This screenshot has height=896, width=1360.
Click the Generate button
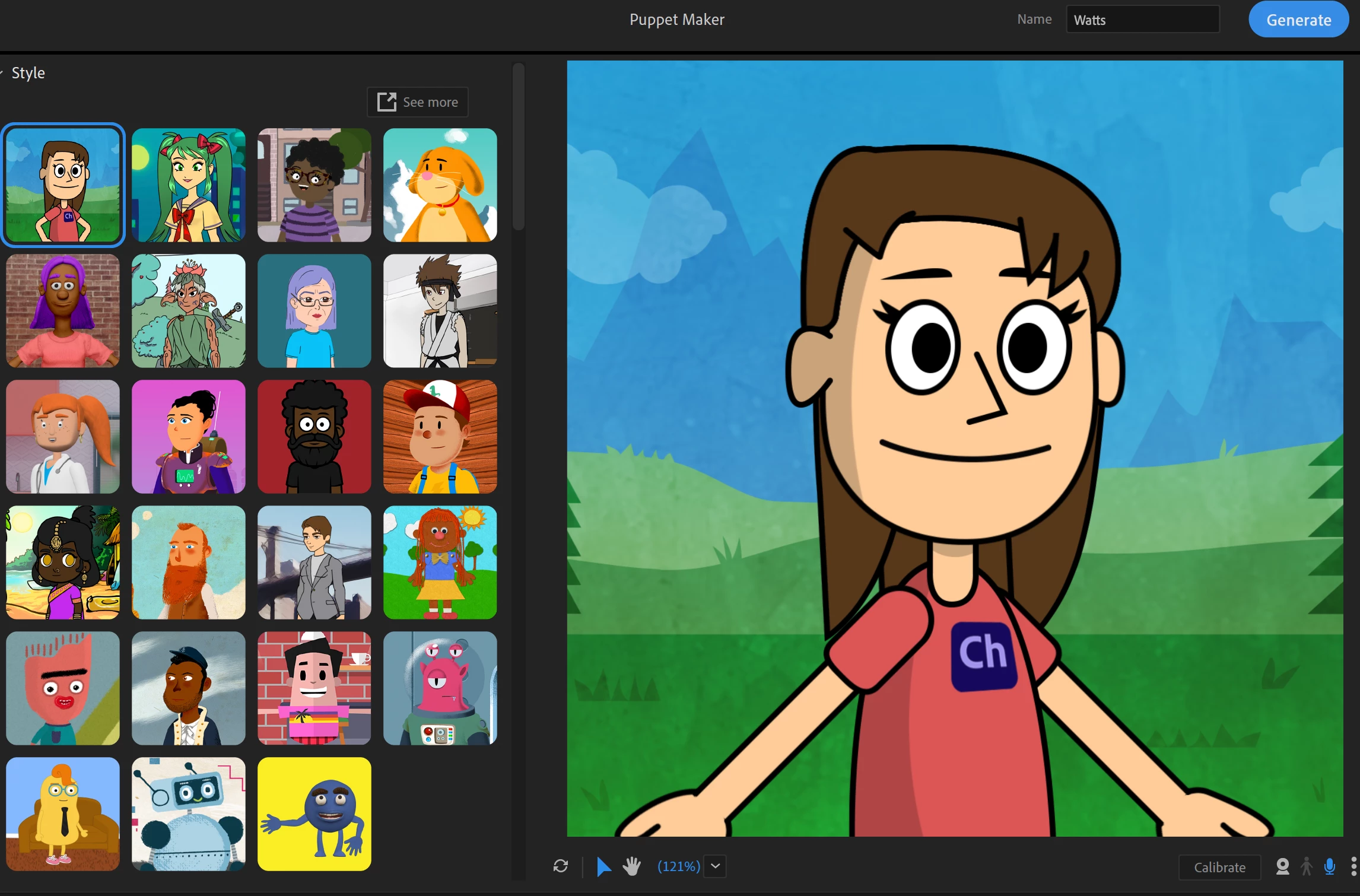pos(1298,20)
